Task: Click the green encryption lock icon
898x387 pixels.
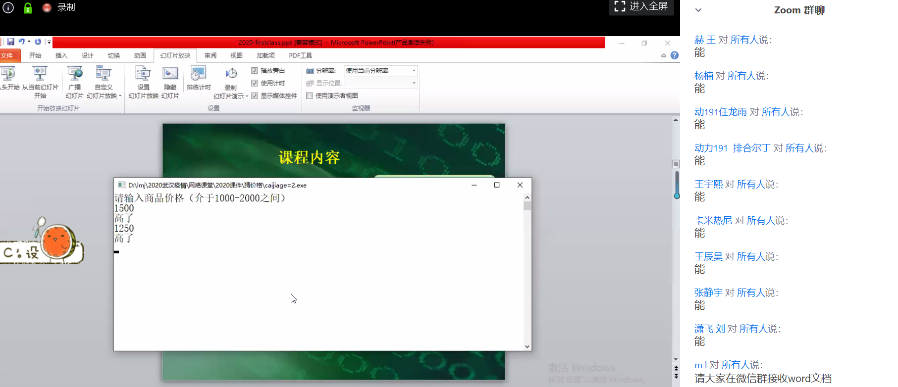Action: tap(27, 7)
